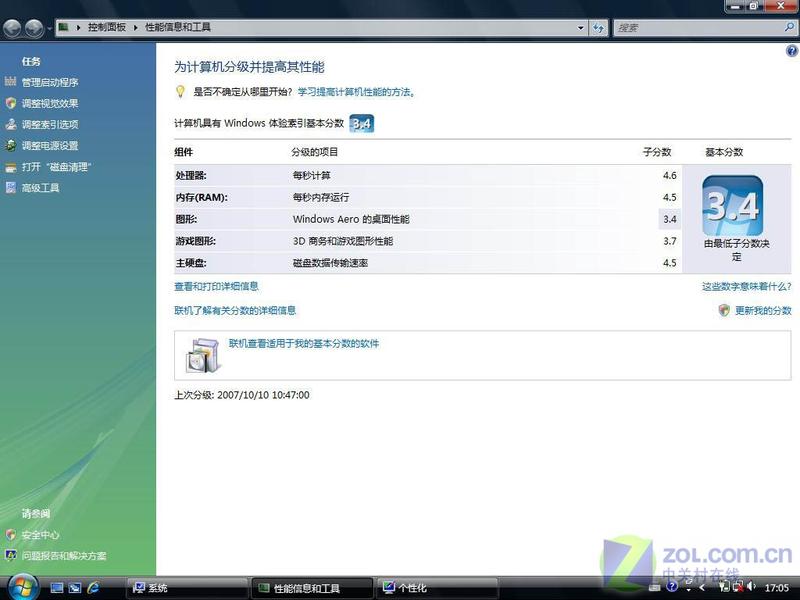The width and height of the screenshot is (800, 600).
Task: Click 上次分级 date text
Action: (x=242, y=395)
